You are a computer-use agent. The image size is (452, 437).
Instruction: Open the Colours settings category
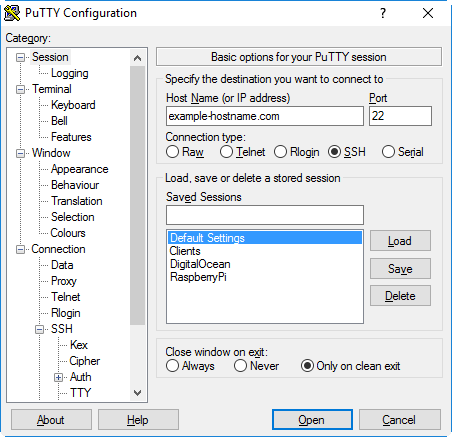68,233
